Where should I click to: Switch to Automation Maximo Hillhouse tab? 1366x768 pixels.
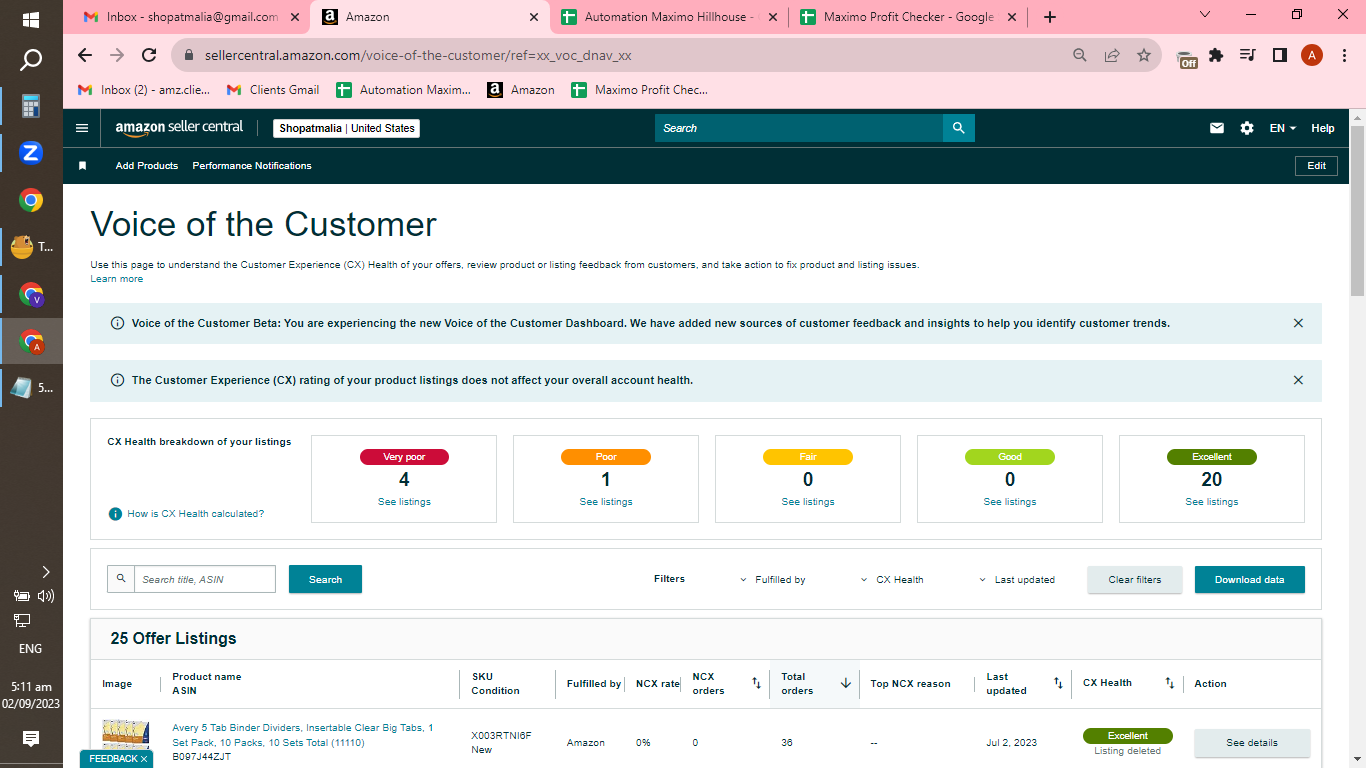[668, 17]
